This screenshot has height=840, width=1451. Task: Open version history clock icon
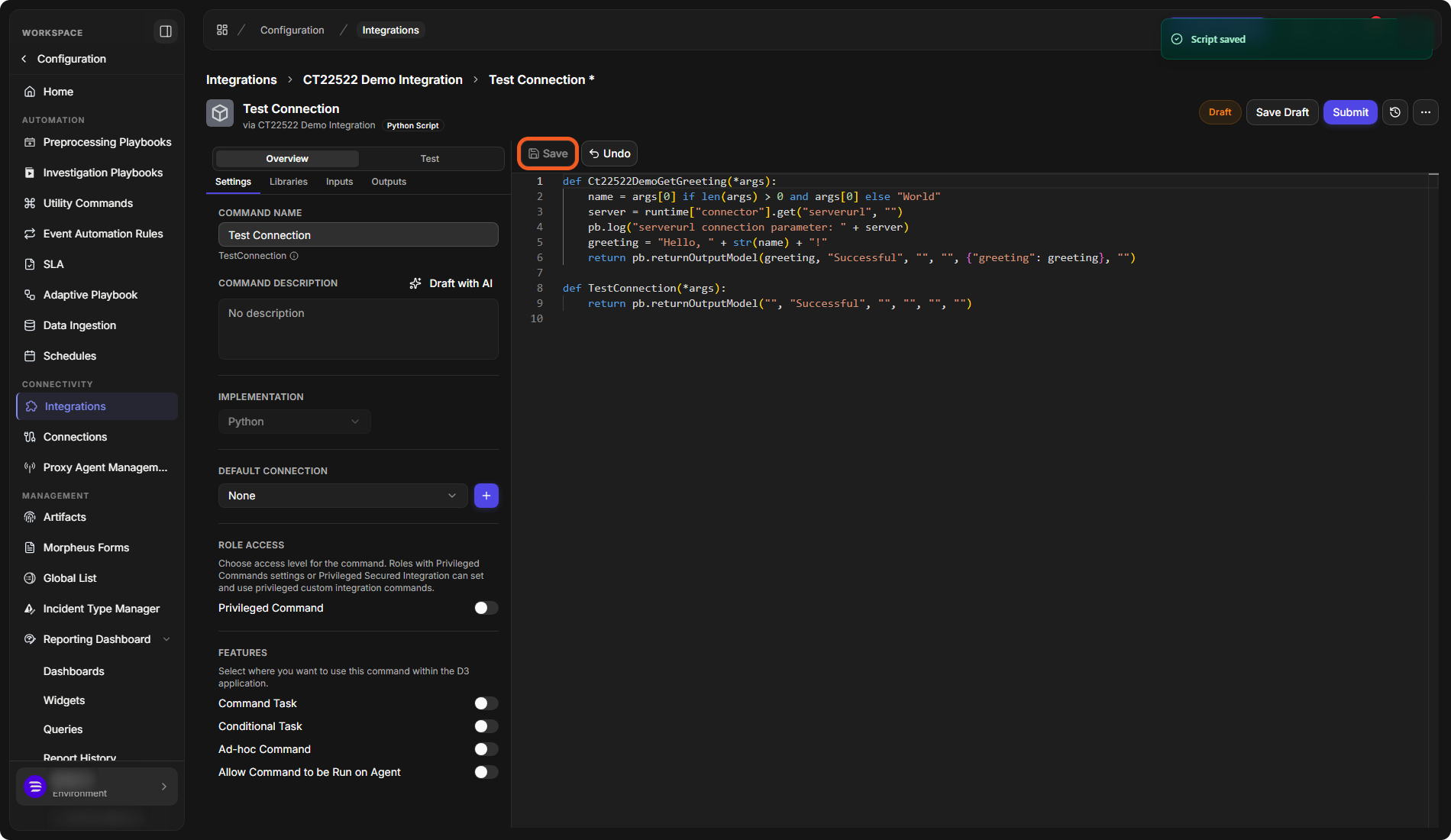point(1395,112)
